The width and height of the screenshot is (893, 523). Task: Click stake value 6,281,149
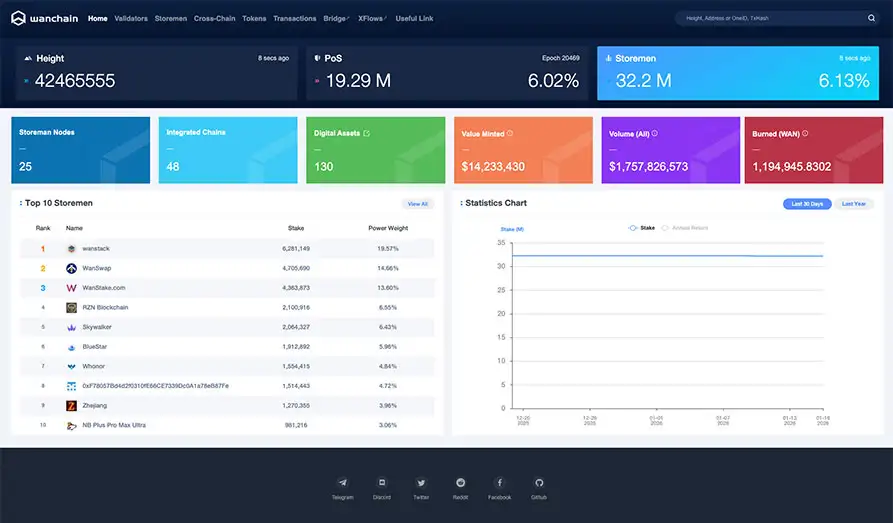coord(296,249)
